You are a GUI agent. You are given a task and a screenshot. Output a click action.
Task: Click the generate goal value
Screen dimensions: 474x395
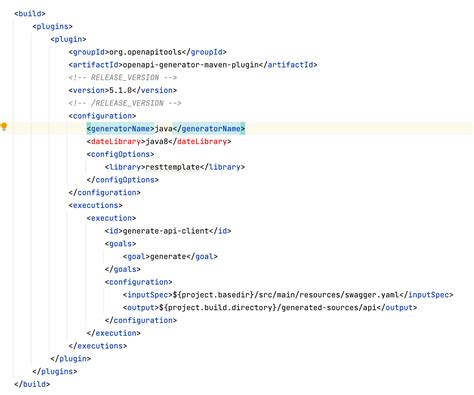tap(168, 257)
